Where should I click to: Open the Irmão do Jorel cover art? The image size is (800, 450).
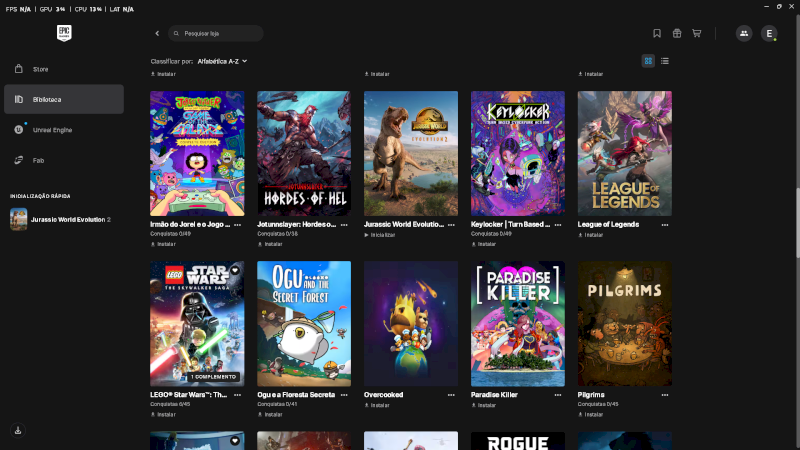[197, 153]
